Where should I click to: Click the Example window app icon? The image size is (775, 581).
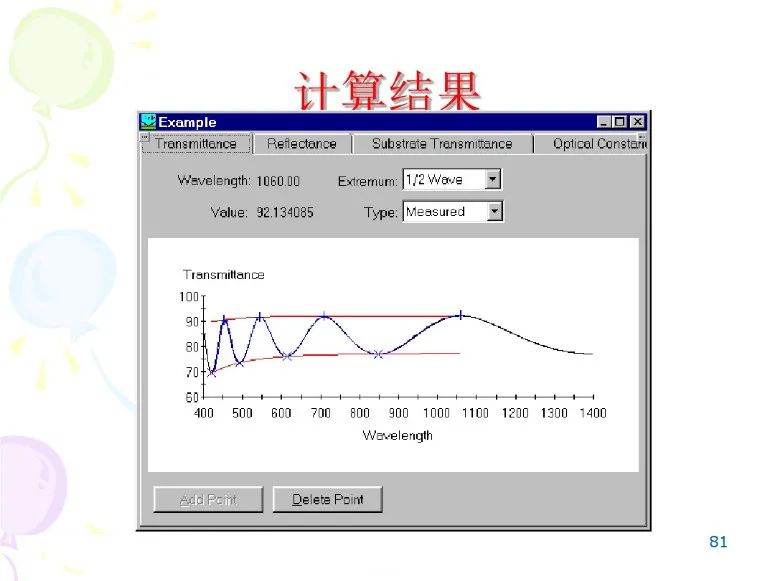pyautogui.click(x=148, y=122)
